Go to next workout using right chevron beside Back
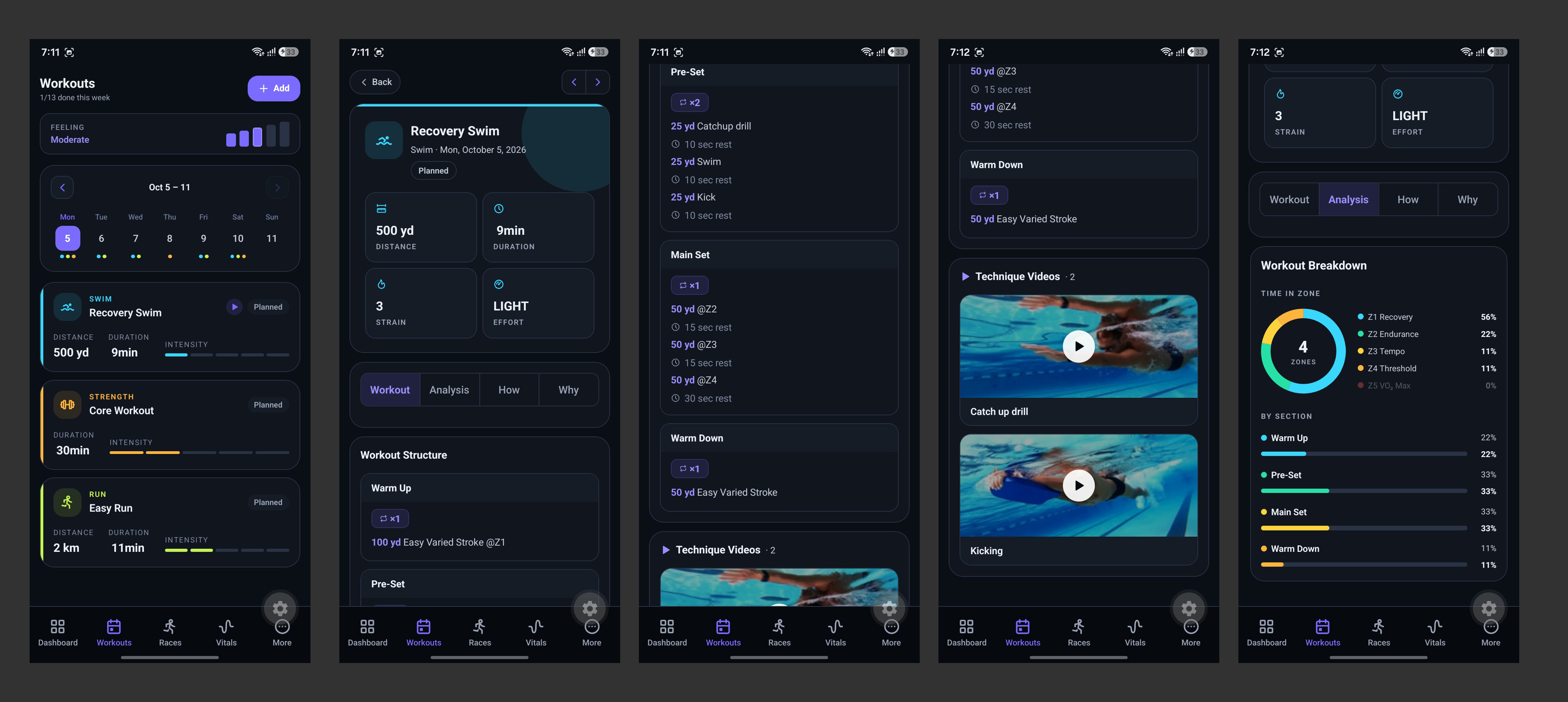 598,82
